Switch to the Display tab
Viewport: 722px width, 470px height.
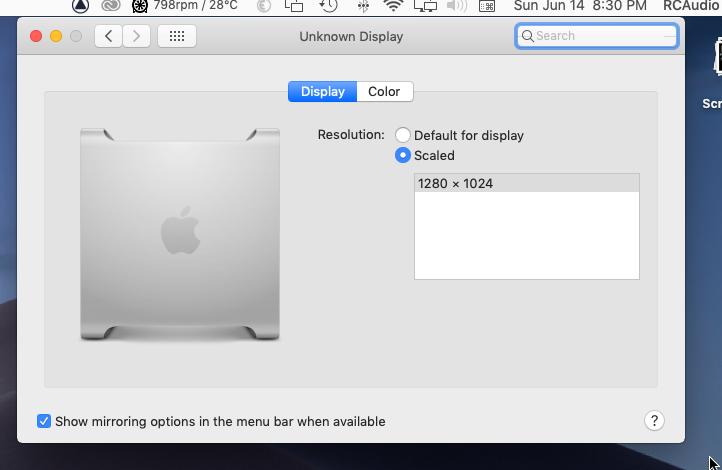point(322,92)
